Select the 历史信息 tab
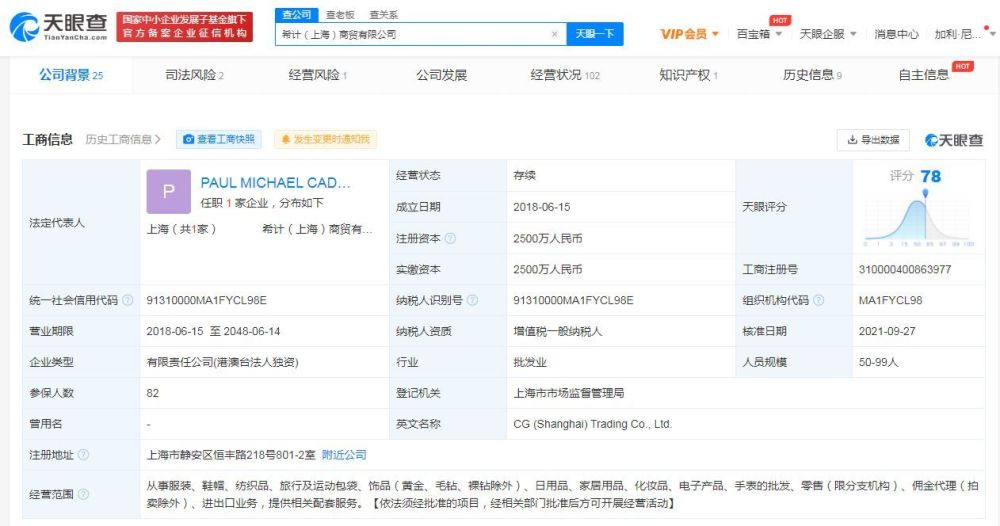 click(x=812, y=75)
